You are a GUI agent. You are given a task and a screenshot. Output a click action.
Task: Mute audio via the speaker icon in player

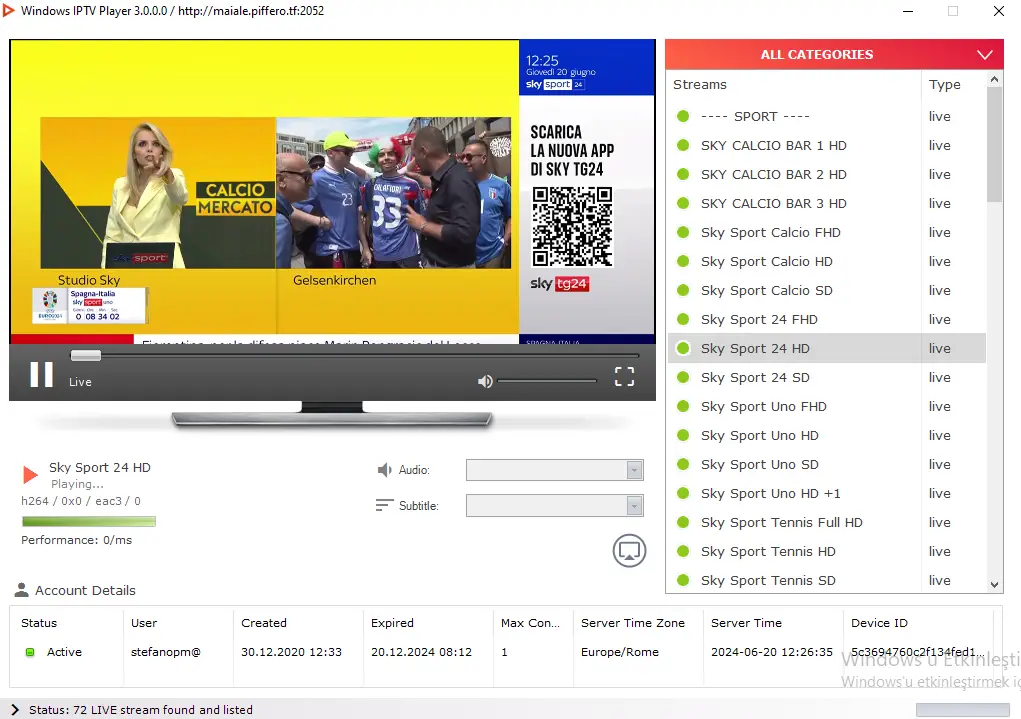[x=485, y=381]
